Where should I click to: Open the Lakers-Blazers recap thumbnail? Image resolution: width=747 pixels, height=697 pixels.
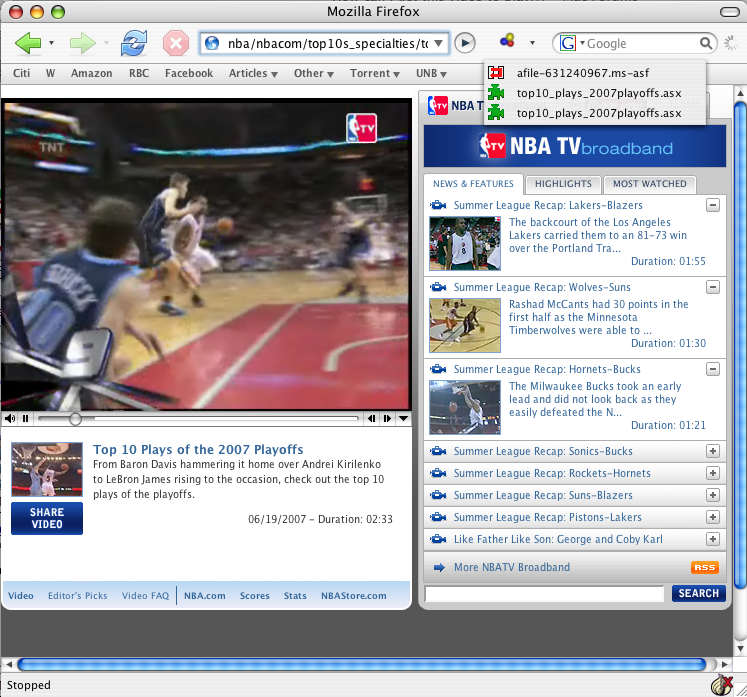tap(465, 243)
